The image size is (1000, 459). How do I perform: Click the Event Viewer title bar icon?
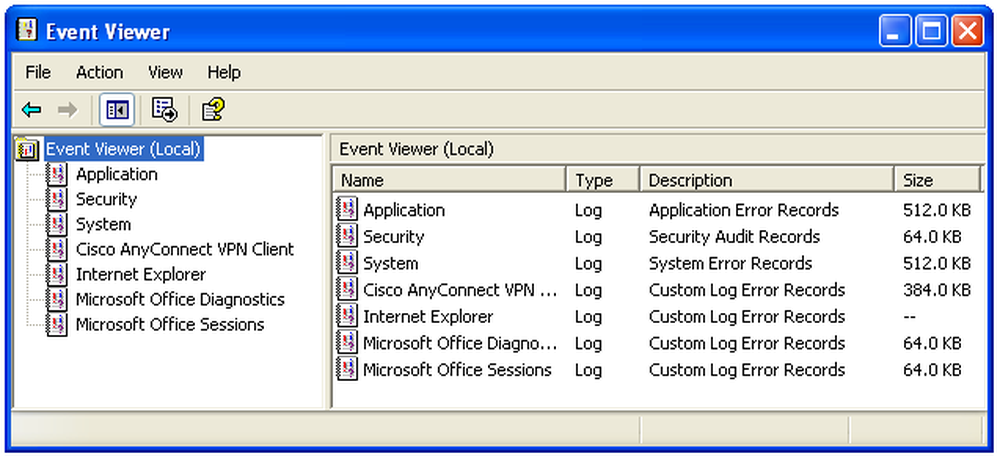point(27,30)
